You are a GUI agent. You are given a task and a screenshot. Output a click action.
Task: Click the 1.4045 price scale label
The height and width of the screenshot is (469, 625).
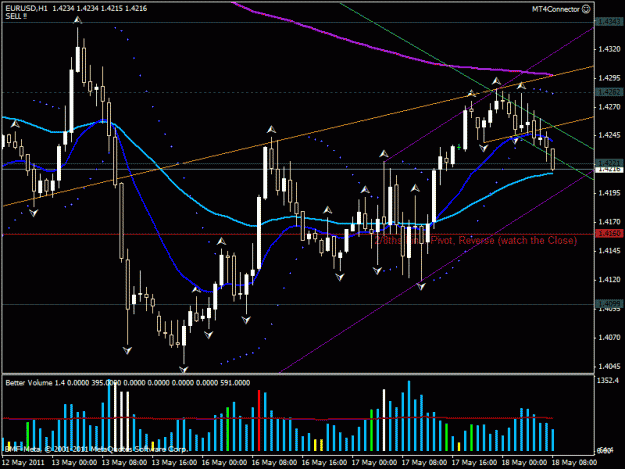tap(609, 366)
